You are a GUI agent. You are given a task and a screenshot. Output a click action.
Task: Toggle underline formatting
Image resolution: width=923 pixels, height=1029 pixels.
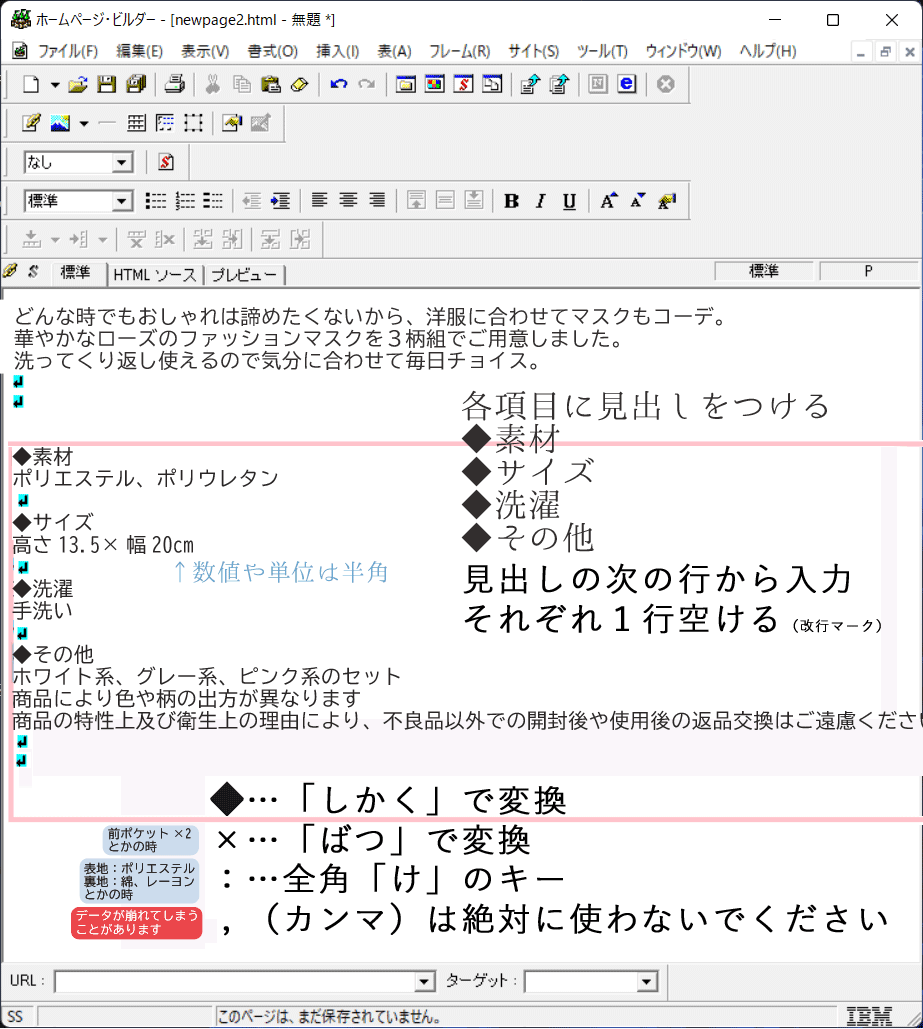[569, 201]
